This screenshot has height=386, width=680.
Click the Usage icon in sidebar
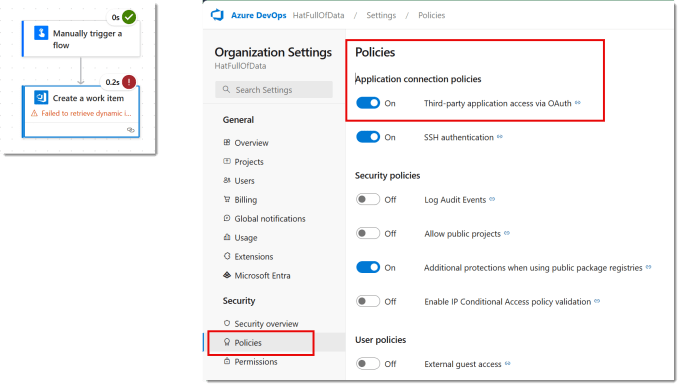pyautogui.click(x=227, y=237)
